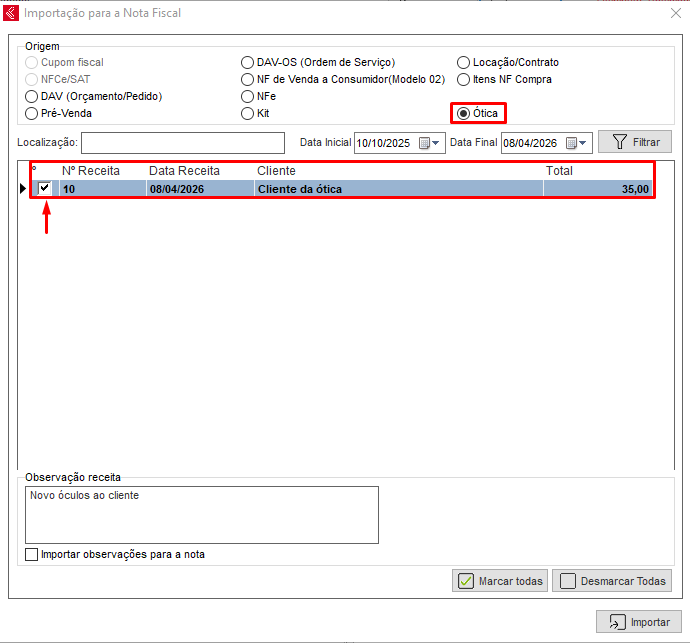Screen dimensions: 690x643
Task: Click the Filtrar funnel button
Action: click(634, 143)
